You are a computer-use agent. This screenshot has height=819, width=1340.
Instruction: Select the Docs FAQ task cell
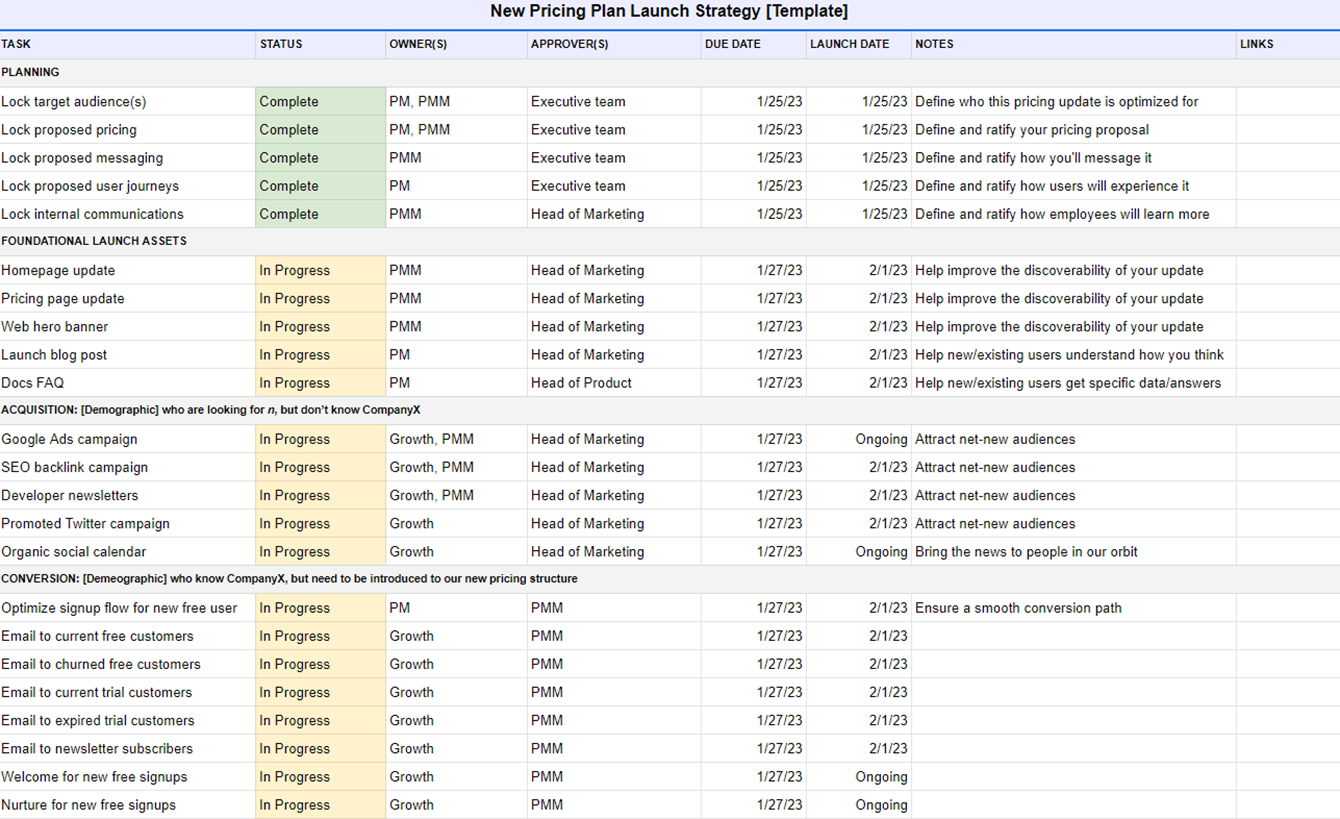click(128, 383)
